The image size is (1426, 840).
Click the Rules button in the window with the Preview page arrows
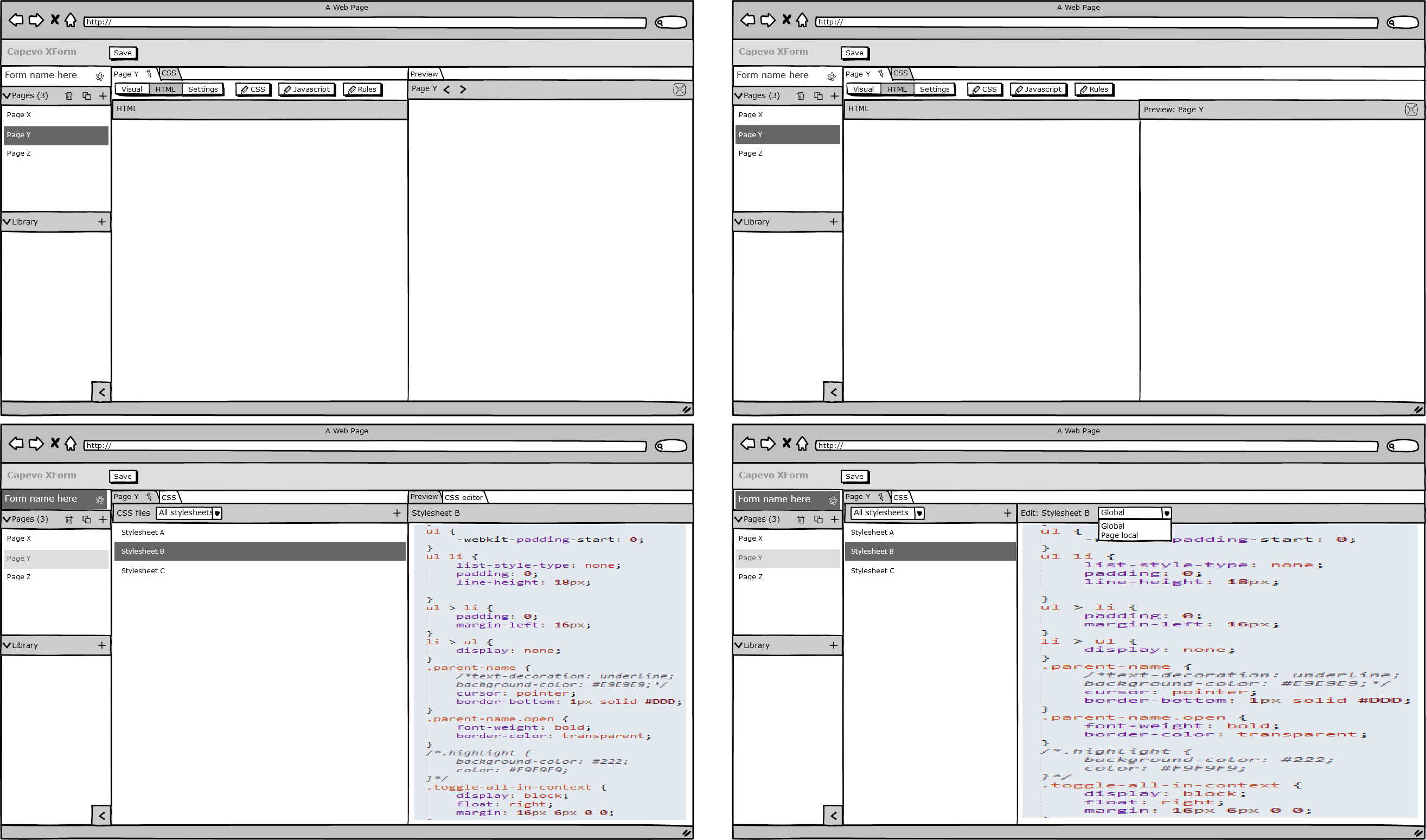click(x=362, y=89)
